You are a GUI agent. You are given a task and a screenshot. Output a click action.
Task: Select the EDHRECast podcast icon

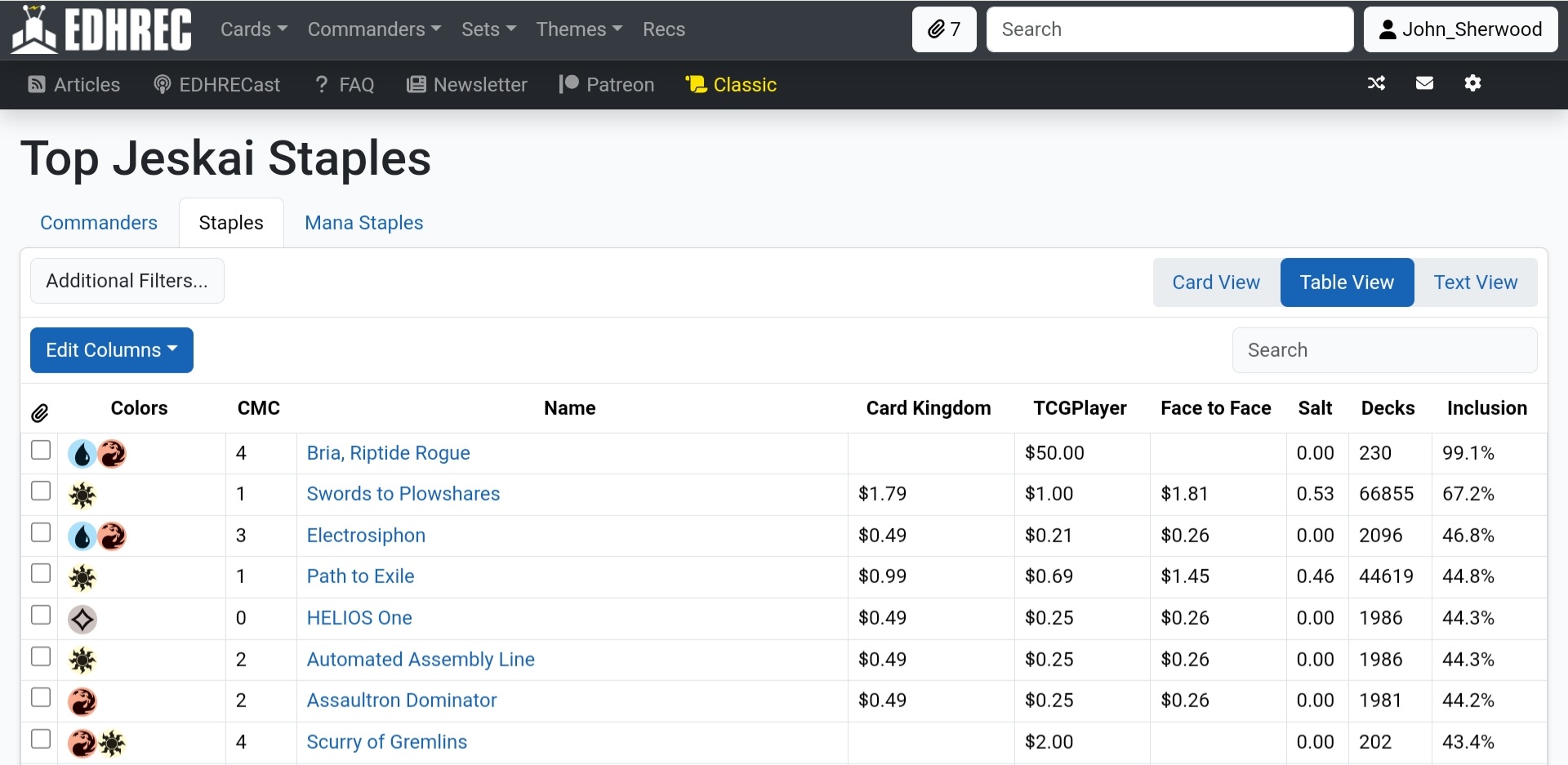coord(161,84)
